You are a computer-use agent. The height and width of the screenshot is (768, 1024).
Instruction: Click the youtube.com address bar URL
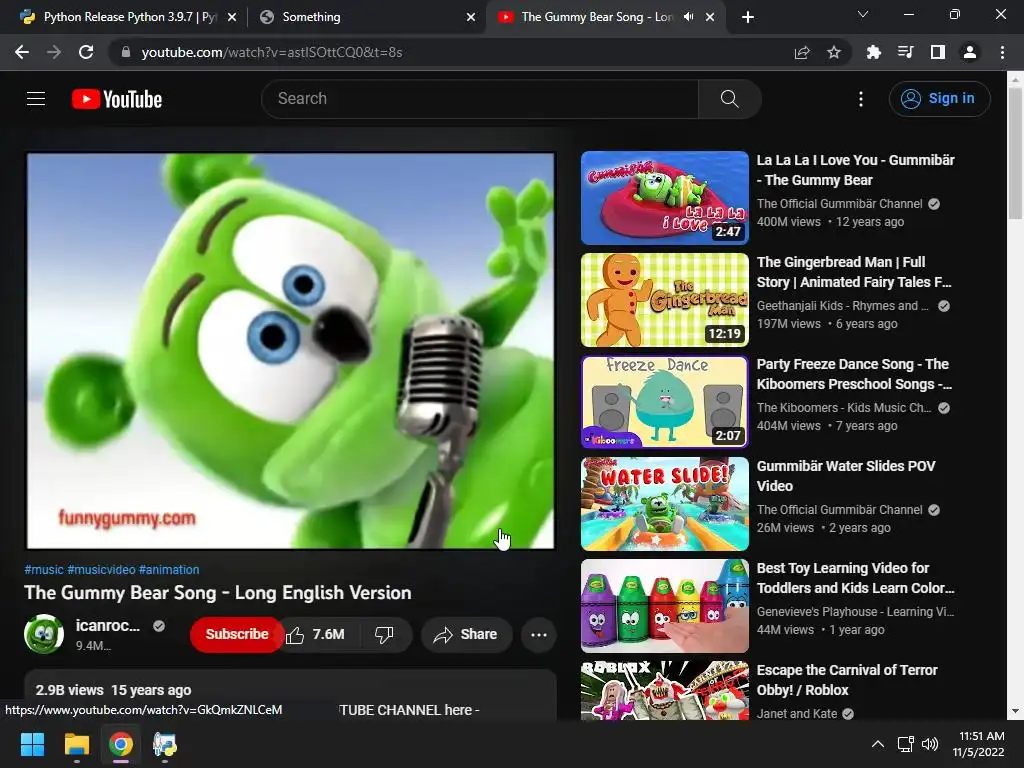tap(272, 52)
